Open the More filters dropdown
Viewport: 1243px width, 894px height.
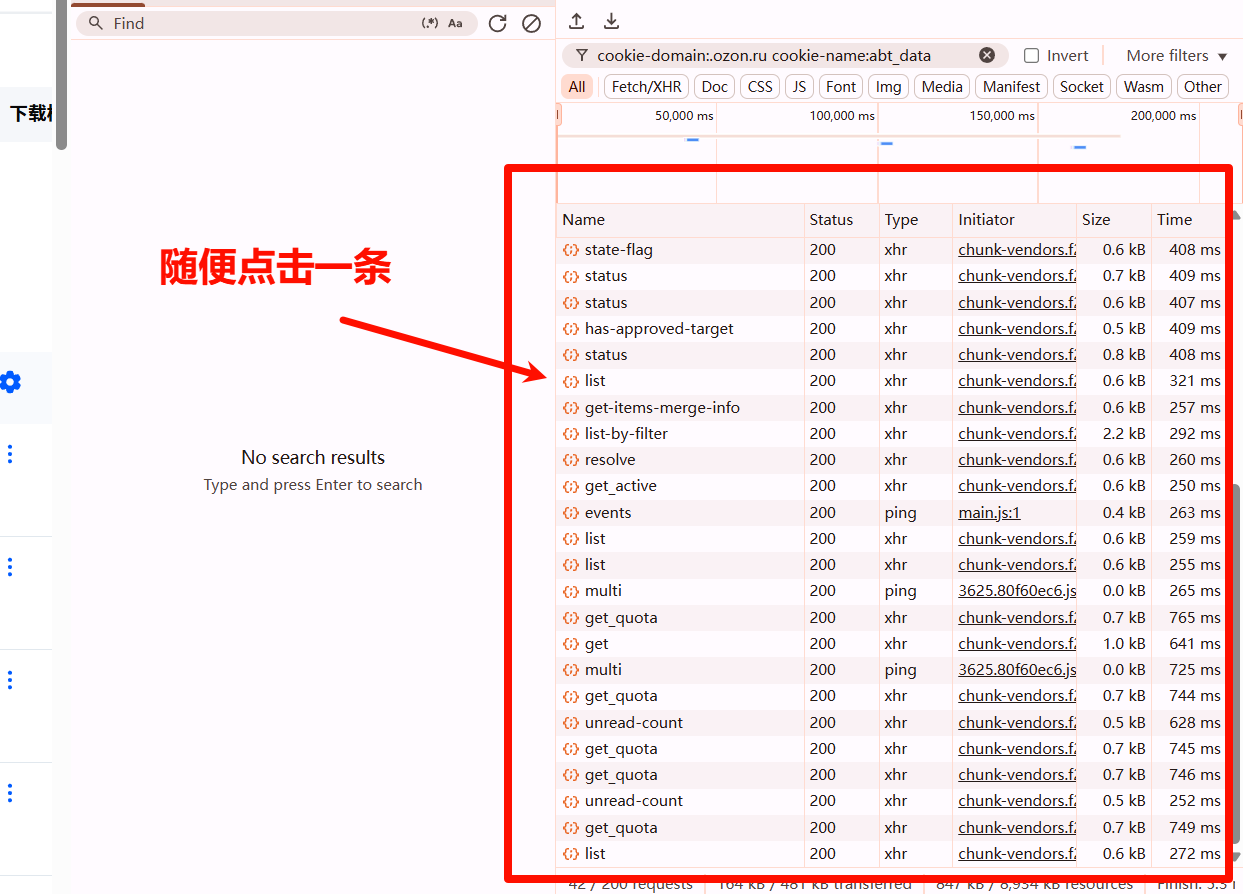pos(1176,56)
